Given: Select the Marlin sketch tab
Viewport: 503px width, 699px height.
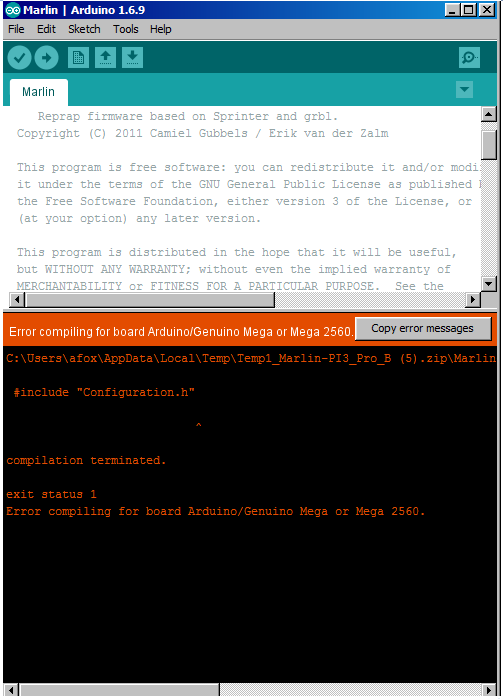Looking at the screenshot, I should [39, 92].
